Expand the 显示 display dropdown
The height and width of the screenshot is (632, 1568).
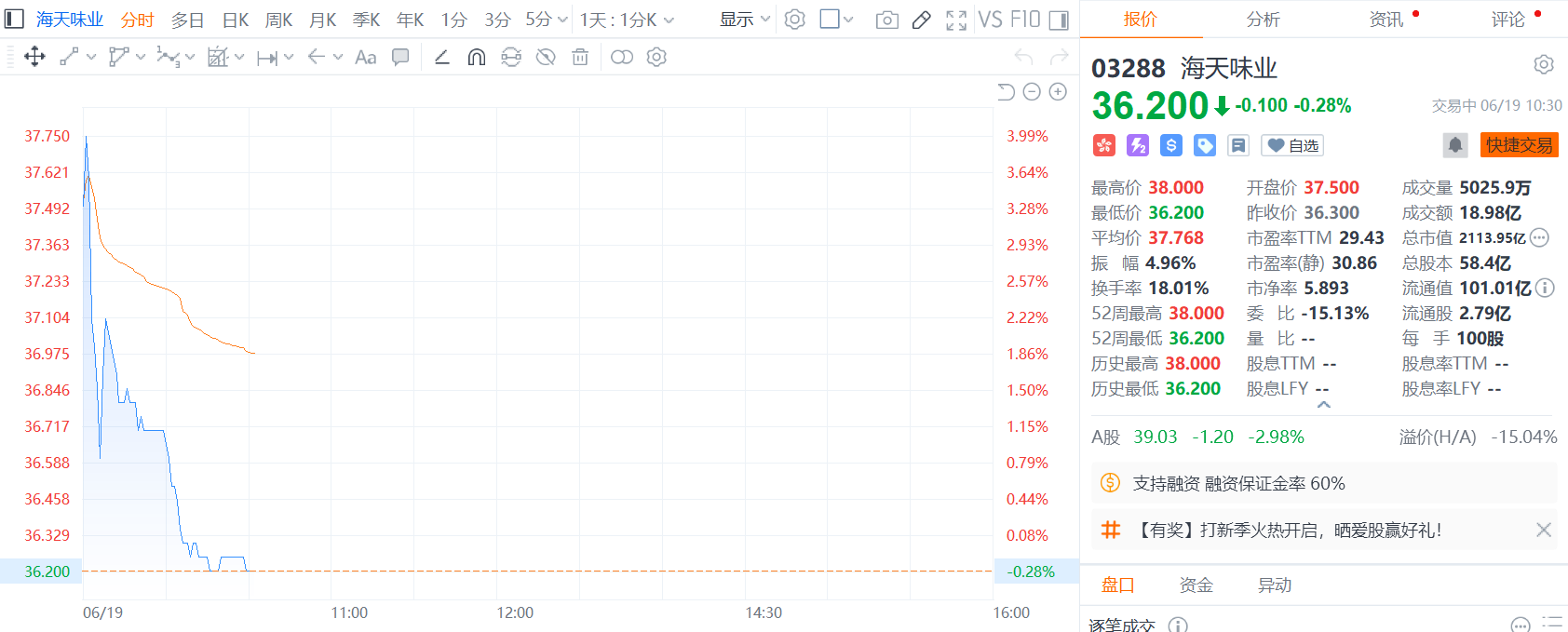[745, 20]
